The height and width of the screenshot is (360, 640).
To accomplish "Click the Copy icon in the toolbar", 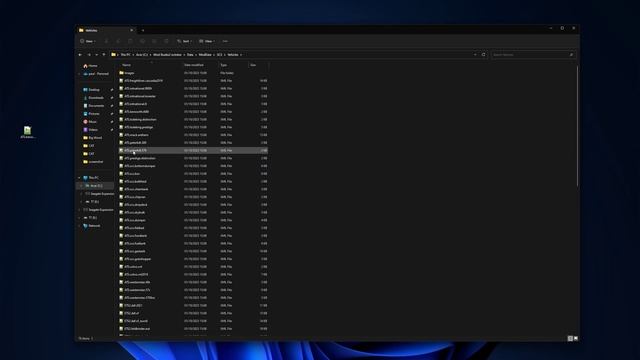I will (x=118, y=41).
